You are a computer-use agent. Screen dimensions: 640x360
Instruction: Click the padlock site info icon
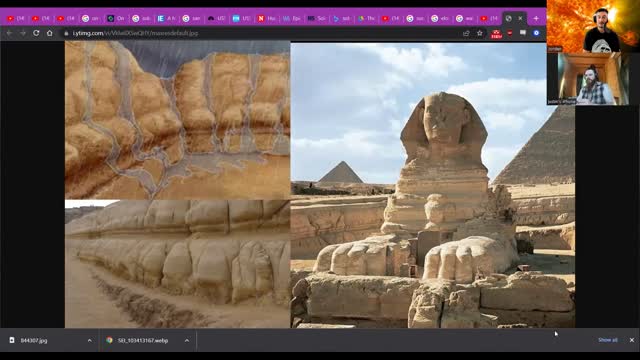66,33
